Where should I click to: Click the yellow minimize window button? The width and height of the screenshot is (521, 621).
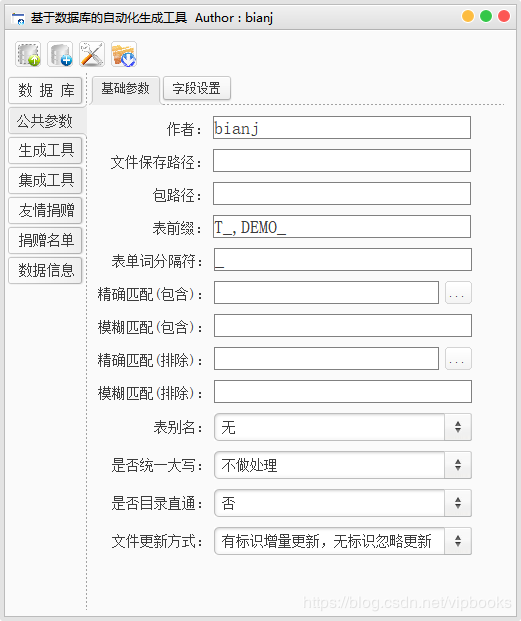coord(468,16)
